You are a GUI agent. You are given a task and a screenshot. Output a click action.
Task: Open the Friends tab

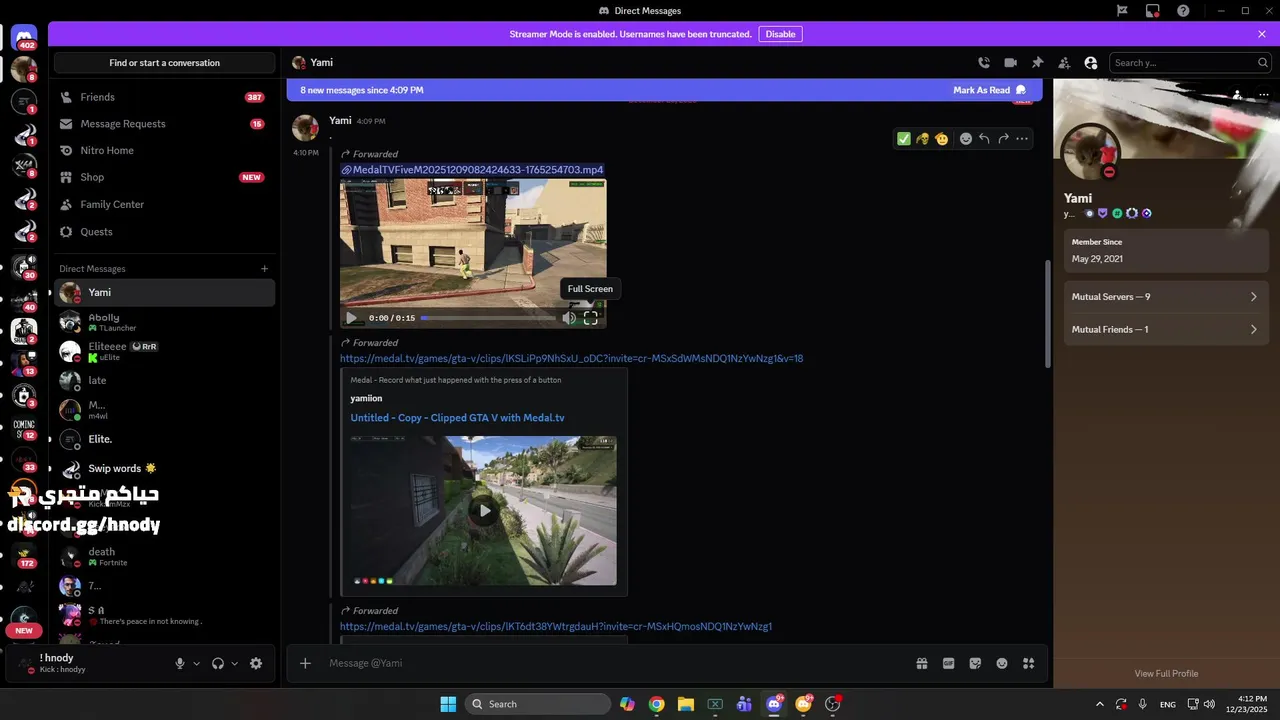tap(164, 97)
